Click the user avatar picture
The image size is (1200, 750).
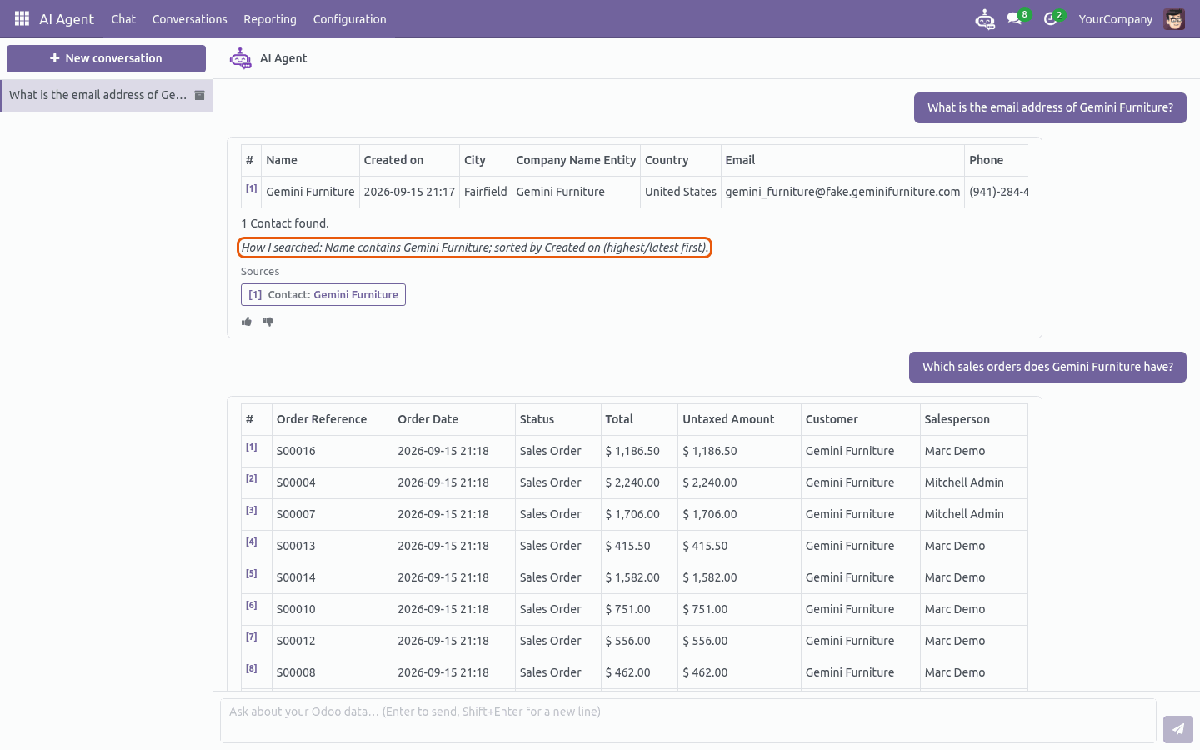1174,19
